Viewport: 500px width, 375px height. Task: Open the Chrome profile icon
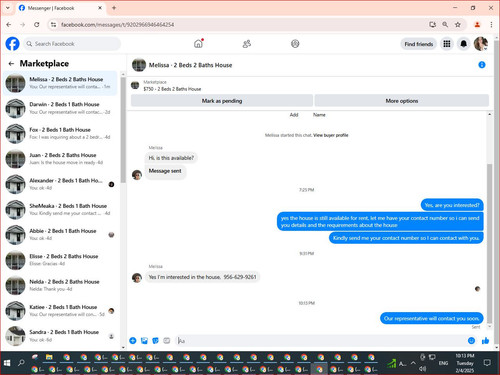pyautogui.click(x=477, y=24)
